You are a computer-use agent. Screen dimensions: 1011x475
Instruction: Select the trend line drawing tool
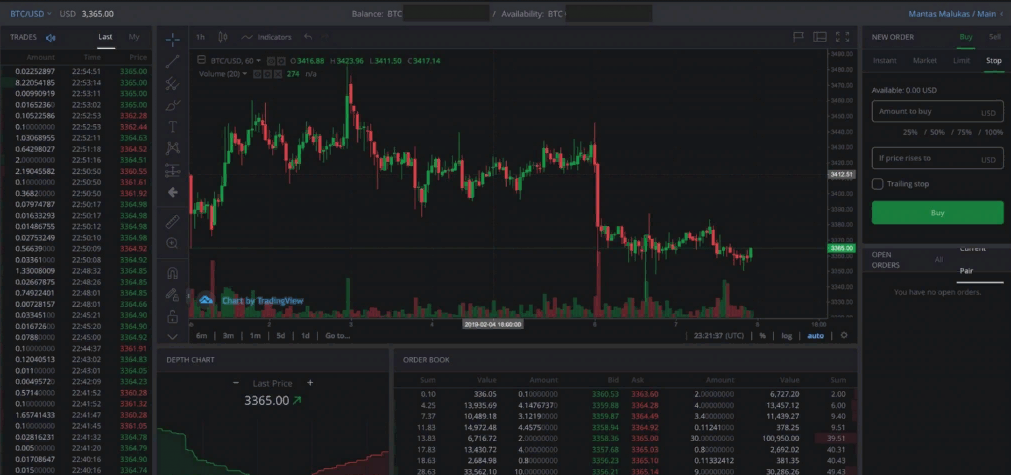coord(172,62)
